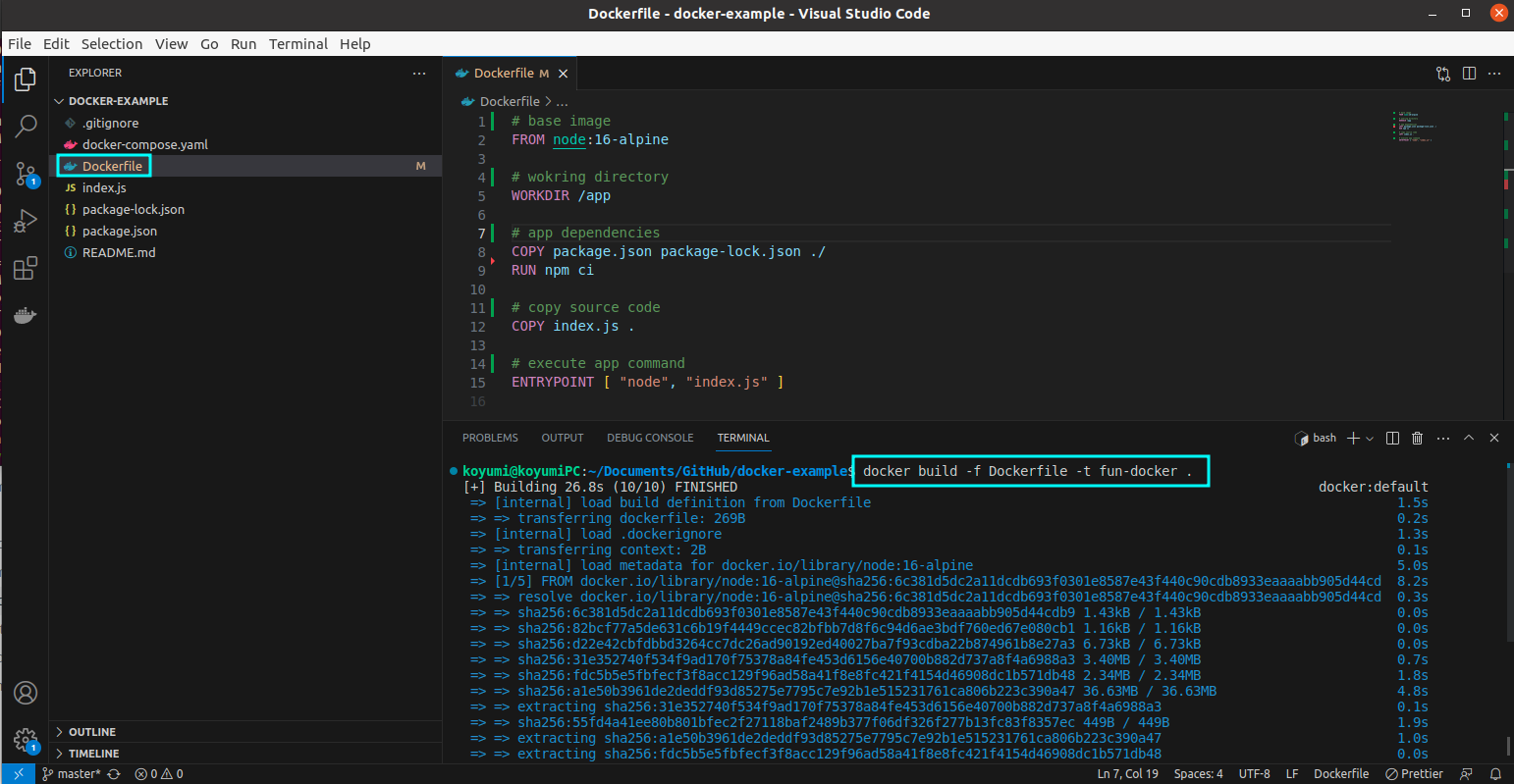The height and width of the screenshot is (784, 1514).
Task: Open the Docker view in activity bar
Action: (x=26, y=316)
